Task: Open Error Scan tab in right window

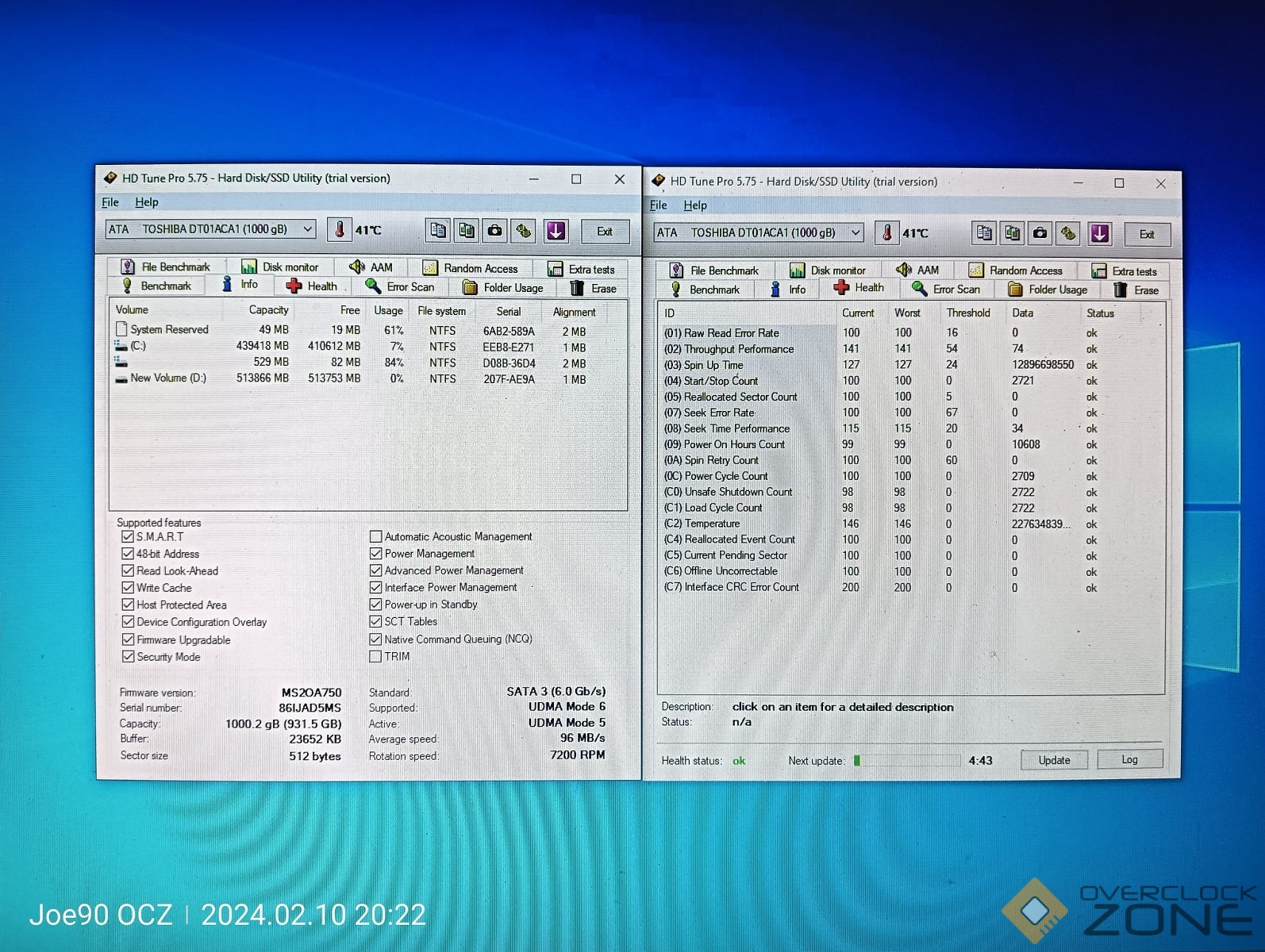Action: (x=947, y=290)
